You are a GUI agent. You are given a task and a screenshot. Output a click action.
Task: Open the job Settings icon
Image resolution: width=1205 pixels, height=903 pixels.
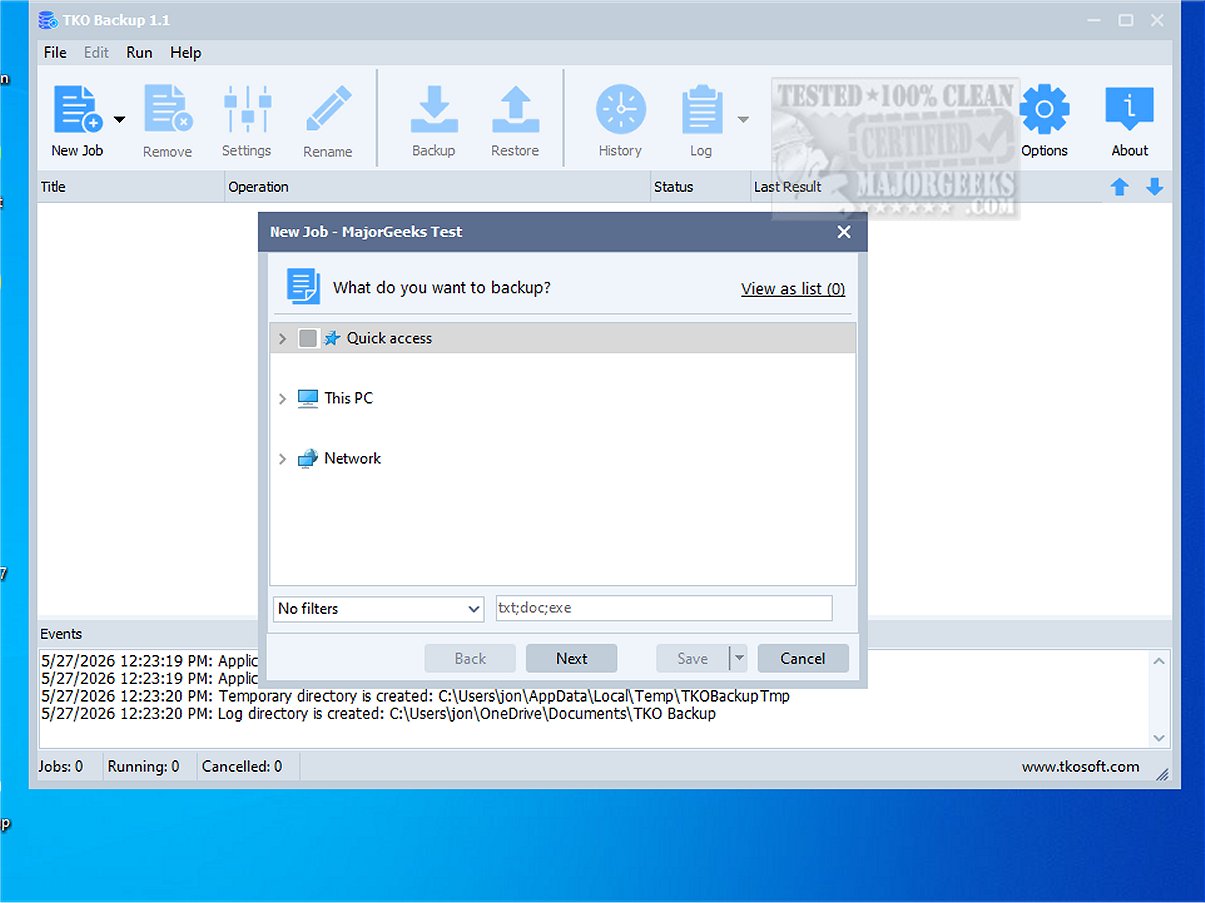(x=246, y=109)
